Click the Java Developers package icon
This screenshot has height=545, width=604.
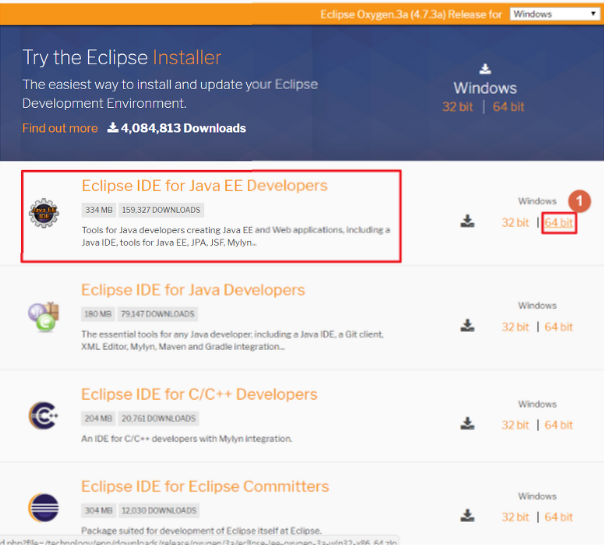[x=44, y=317]
